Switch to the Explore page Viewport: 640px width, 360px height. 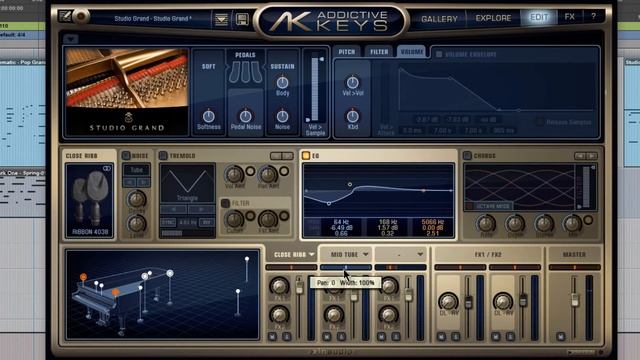point(493,18)
